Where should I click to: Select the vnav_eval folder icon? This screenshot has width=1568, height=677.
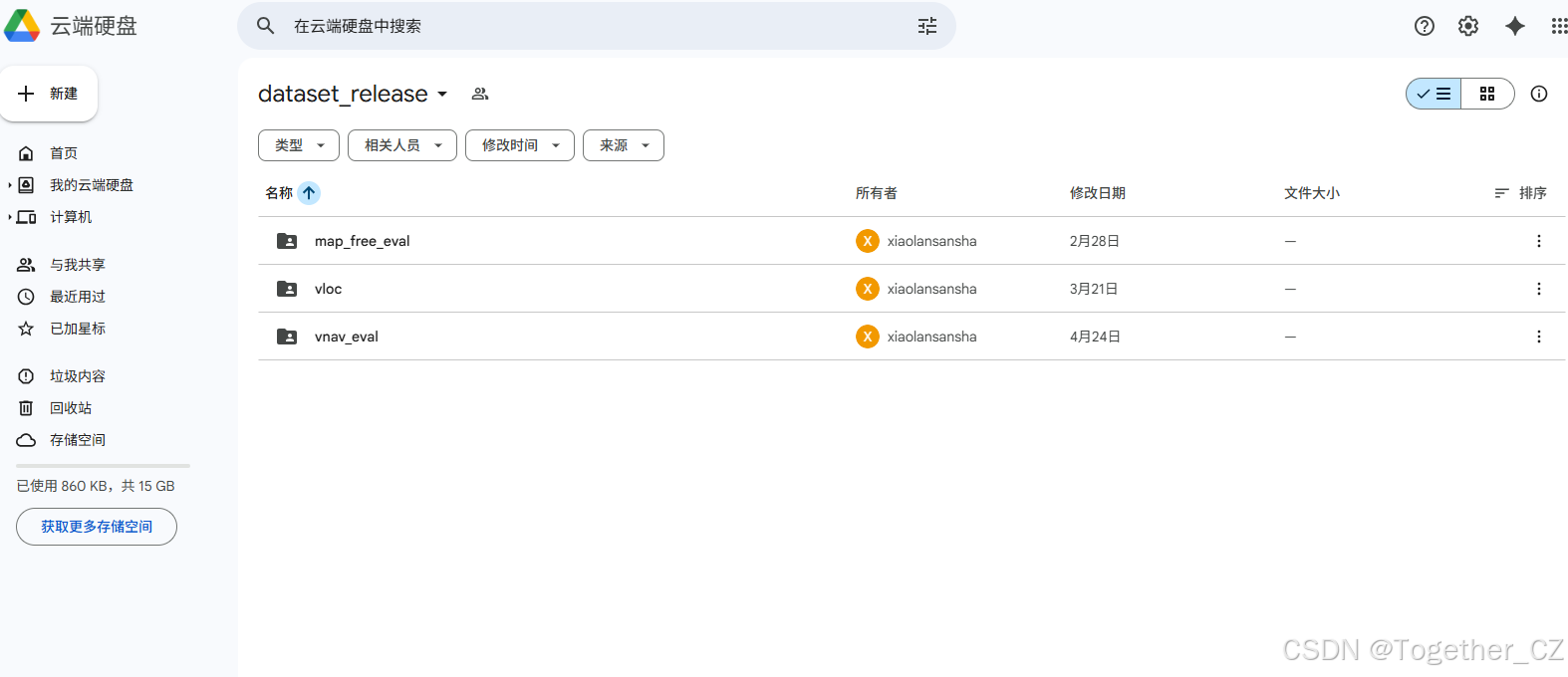point(287,337)
